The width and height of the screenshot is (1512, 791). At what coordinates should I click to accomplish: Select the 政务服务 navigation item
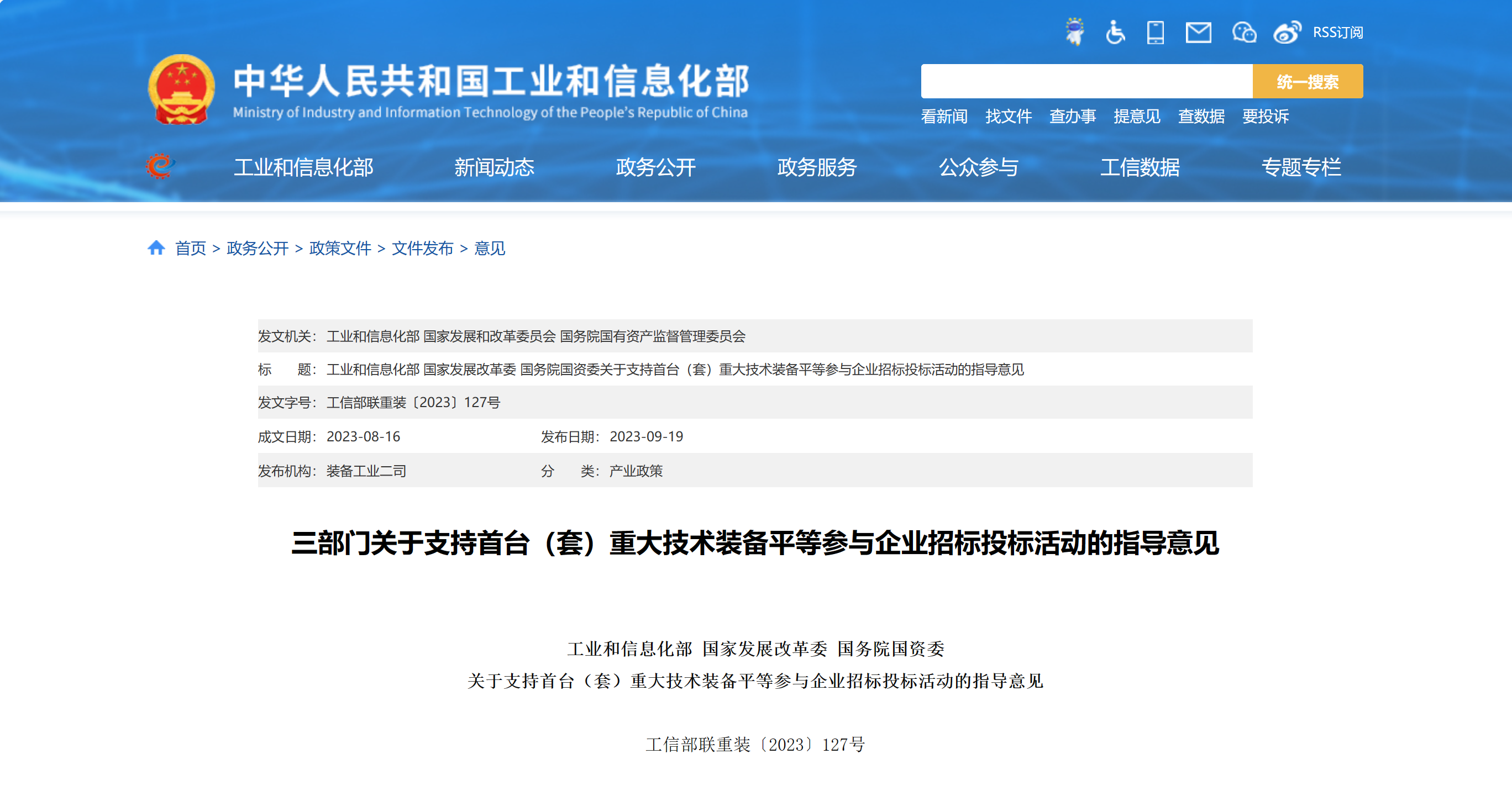click(817, 167)
